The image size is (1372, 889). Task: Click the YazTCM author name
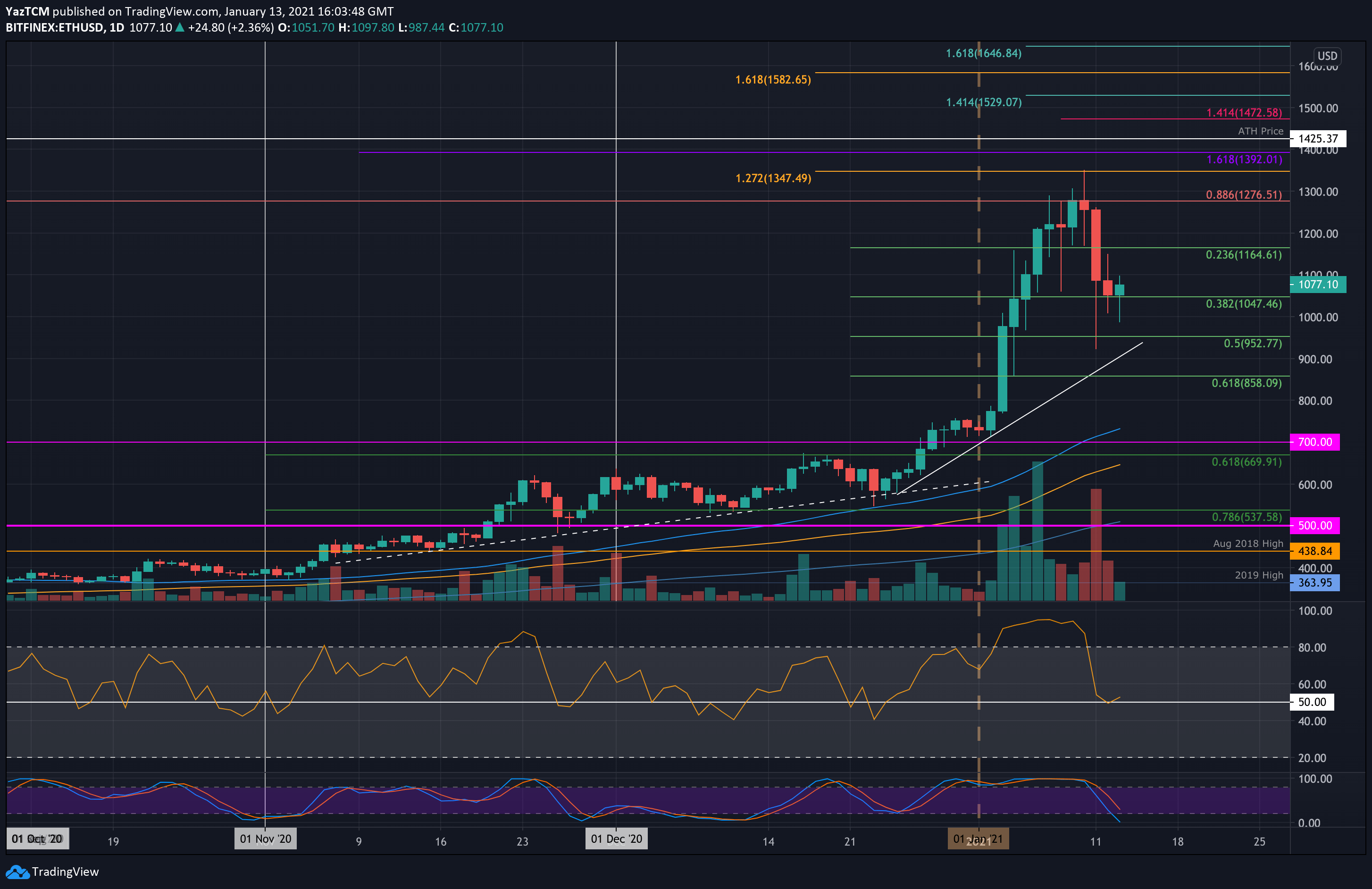[28, 11]
